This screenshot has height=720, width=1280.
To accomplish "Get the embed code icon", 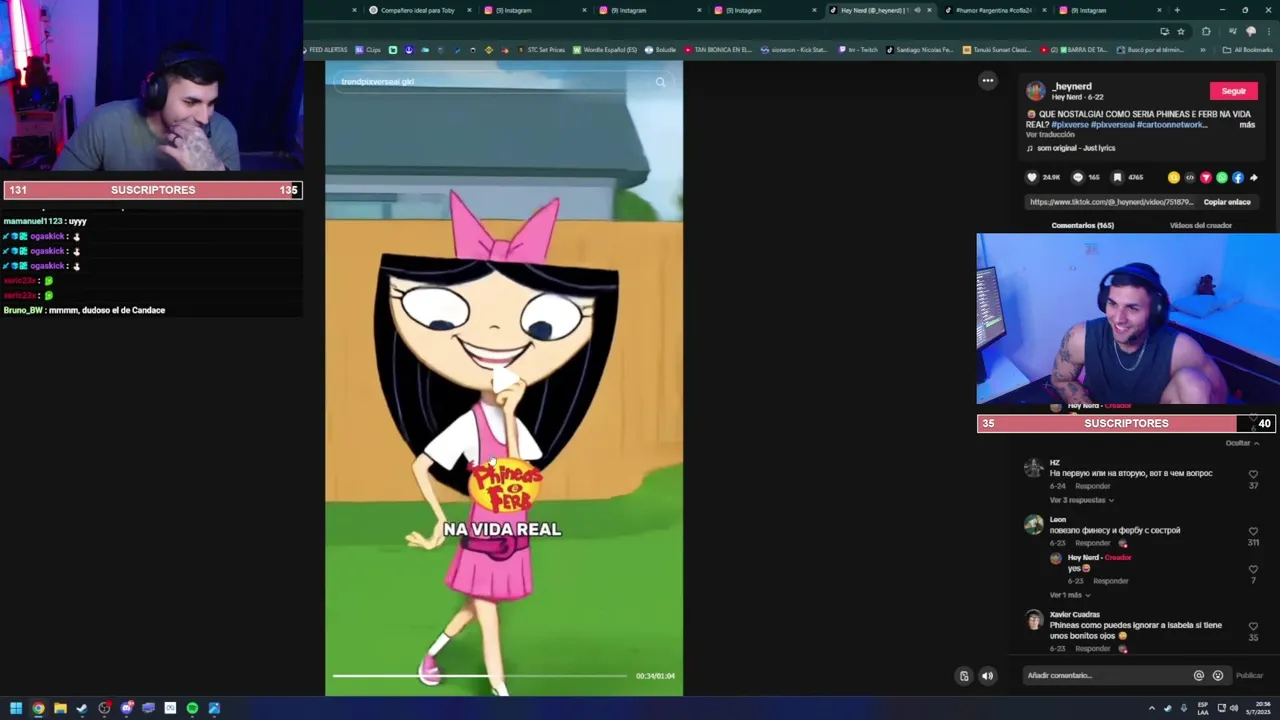I will [x=1190, y=177].
